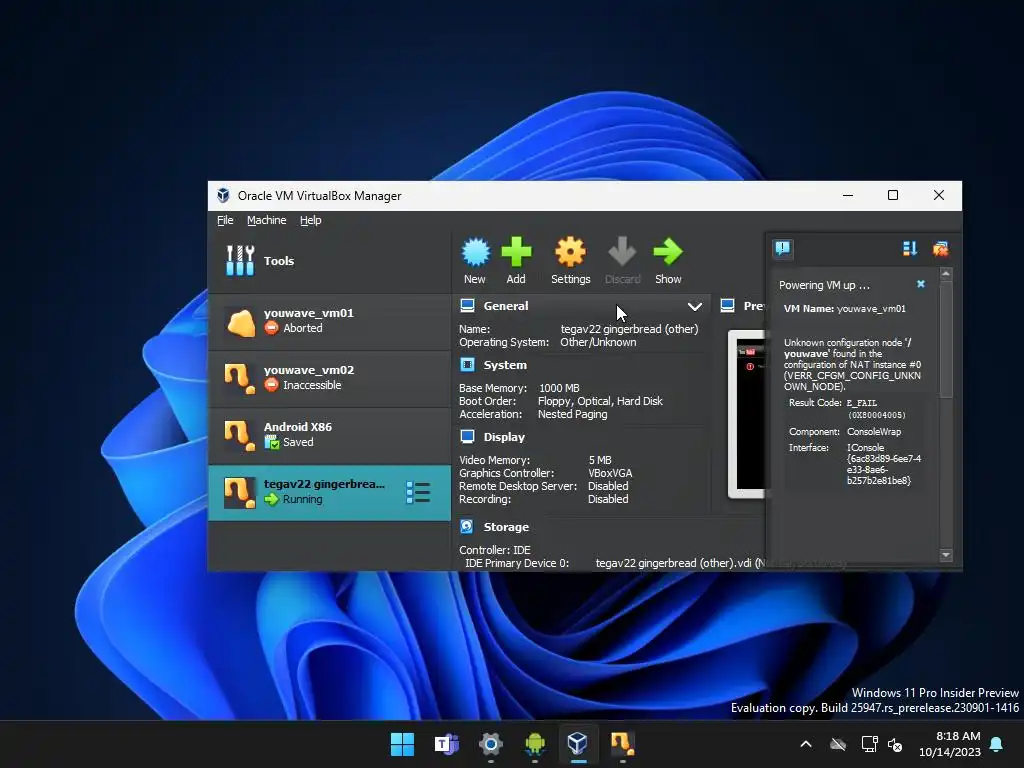Open the Android app in the taskbar
The width and height of the screenshot is (1024, 768).
534,744
